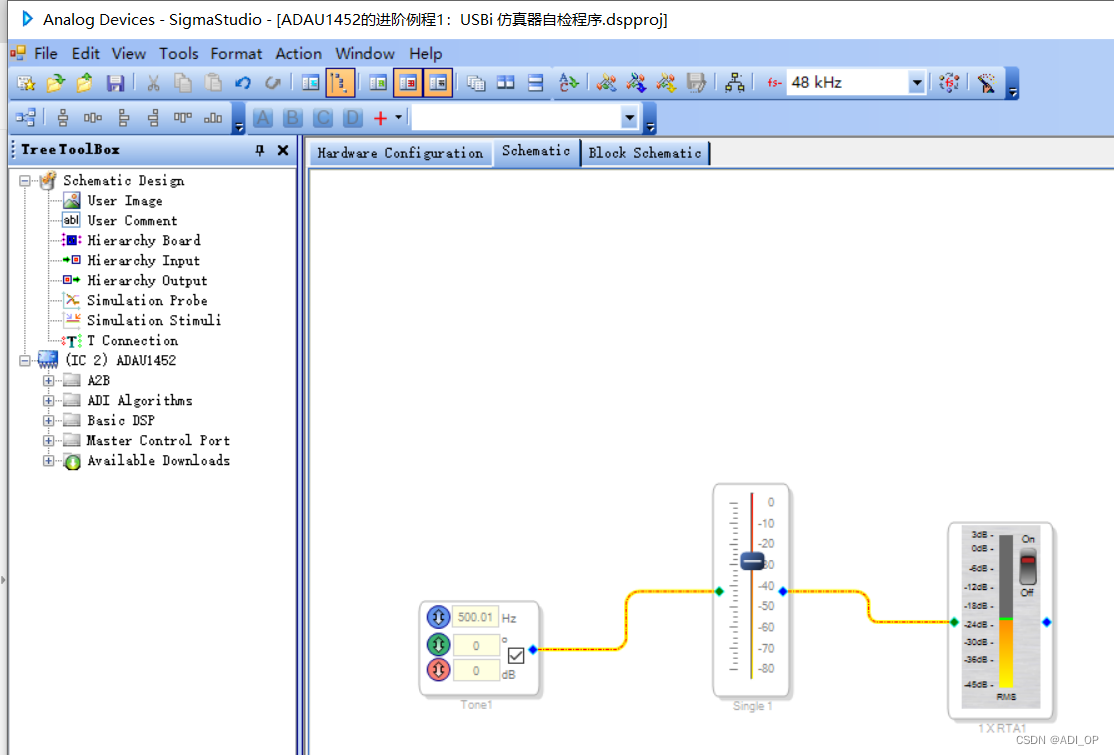This screenshot has width=1114, height=755.
Task: Open the empty combo box dropdown arrow
Action: (629, 117)
